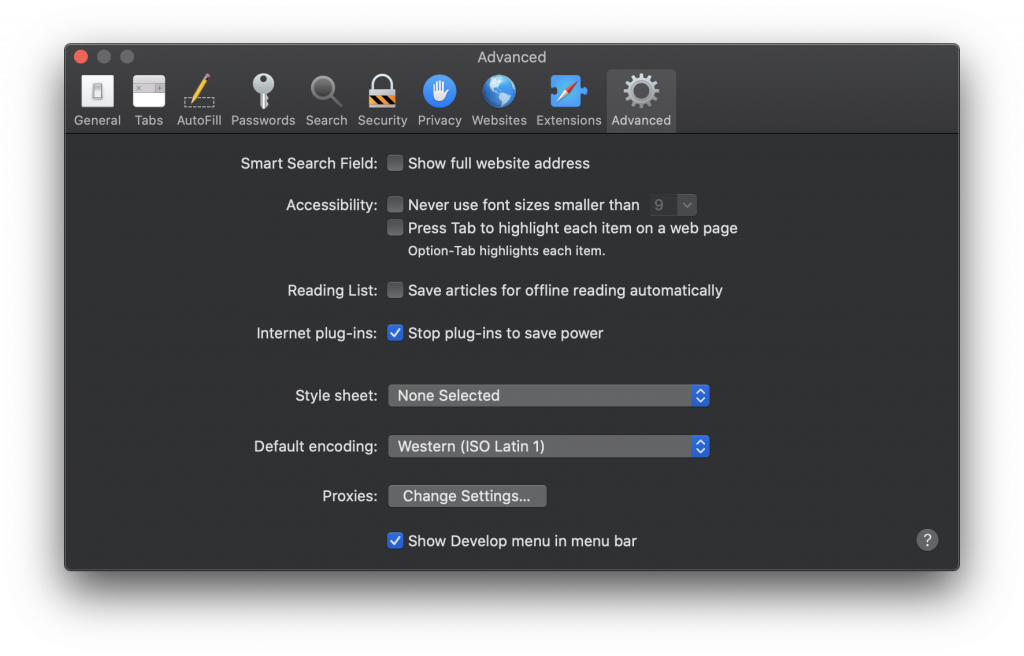This screenshot has height=656, width=1024.
Task: Disable Show Develop menu in menu bar
Action: click(x=396, y=541)
